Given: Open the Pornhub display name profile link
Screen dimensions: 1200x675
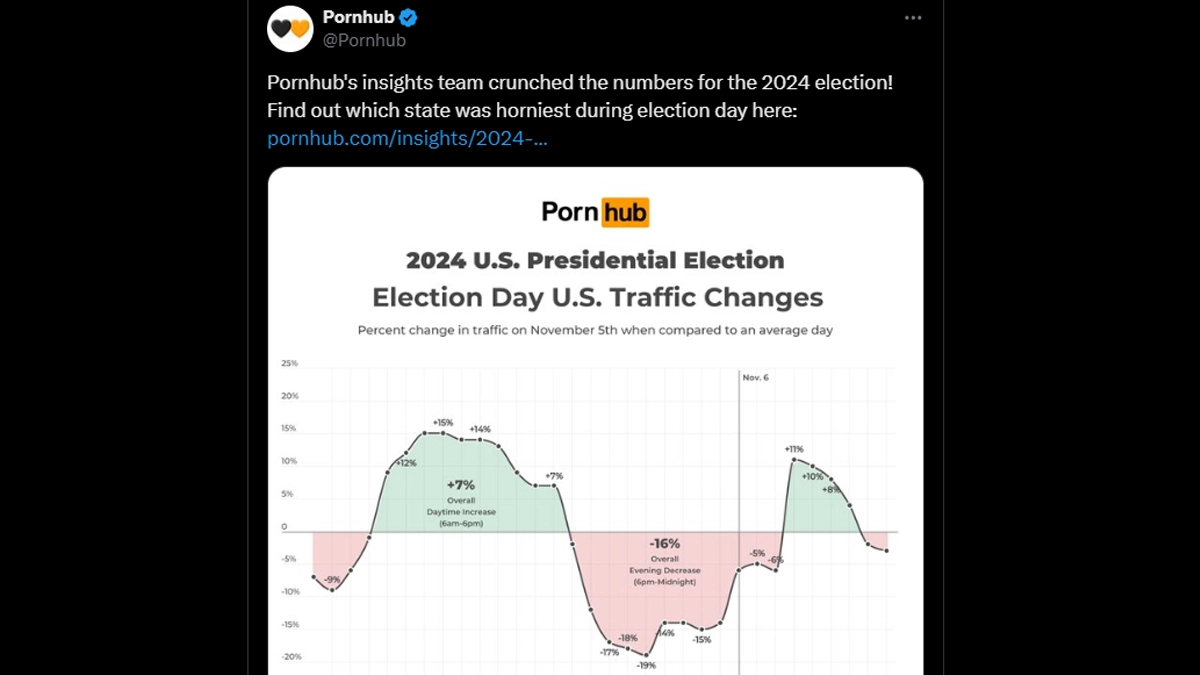Looking at the screenshot, I should click(x=359, y=18).
